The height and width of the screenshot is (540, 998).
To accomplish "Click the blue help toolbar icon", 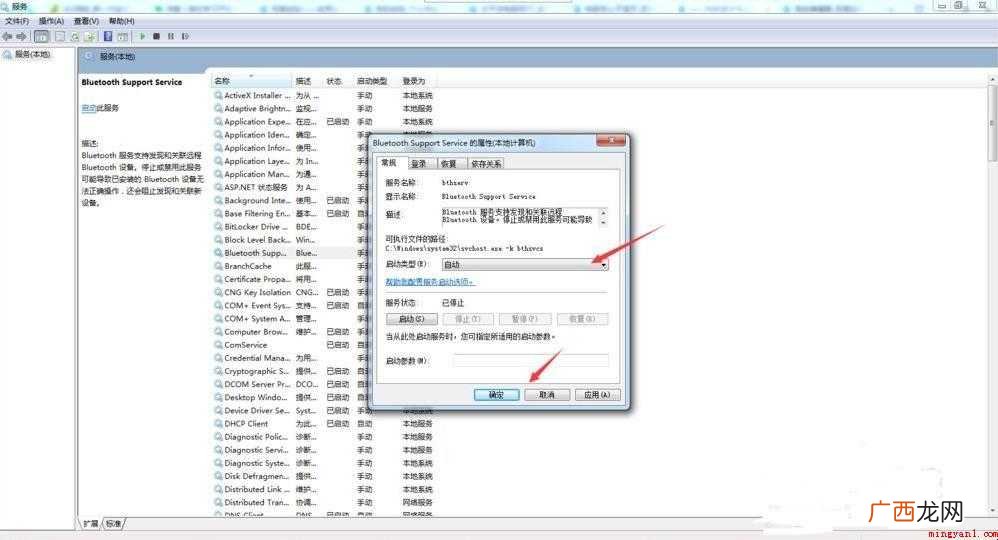I will (108, 36).
